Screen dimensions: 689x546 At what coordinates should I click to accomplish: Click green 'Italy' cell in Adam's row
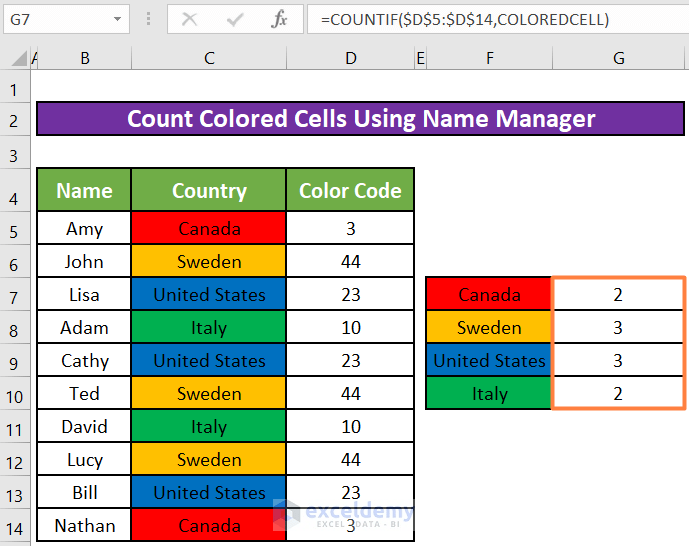[x=209, y=327]
